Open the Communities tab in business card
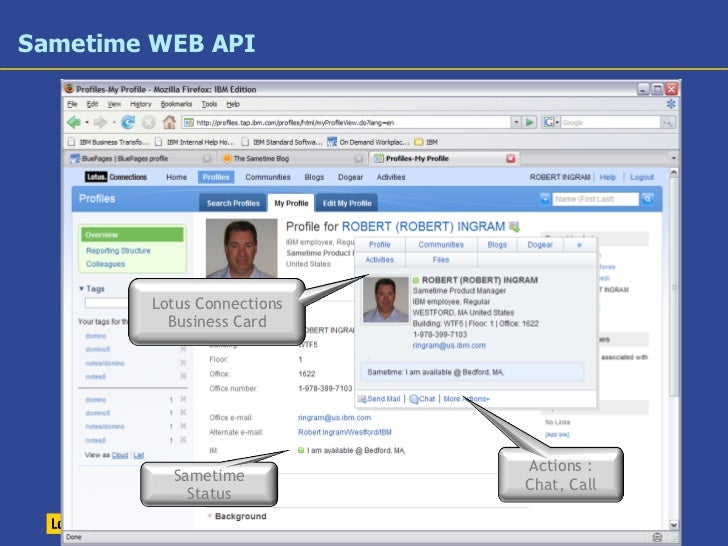Viewport: 728px width, 546px height. (x=441, y=245)
